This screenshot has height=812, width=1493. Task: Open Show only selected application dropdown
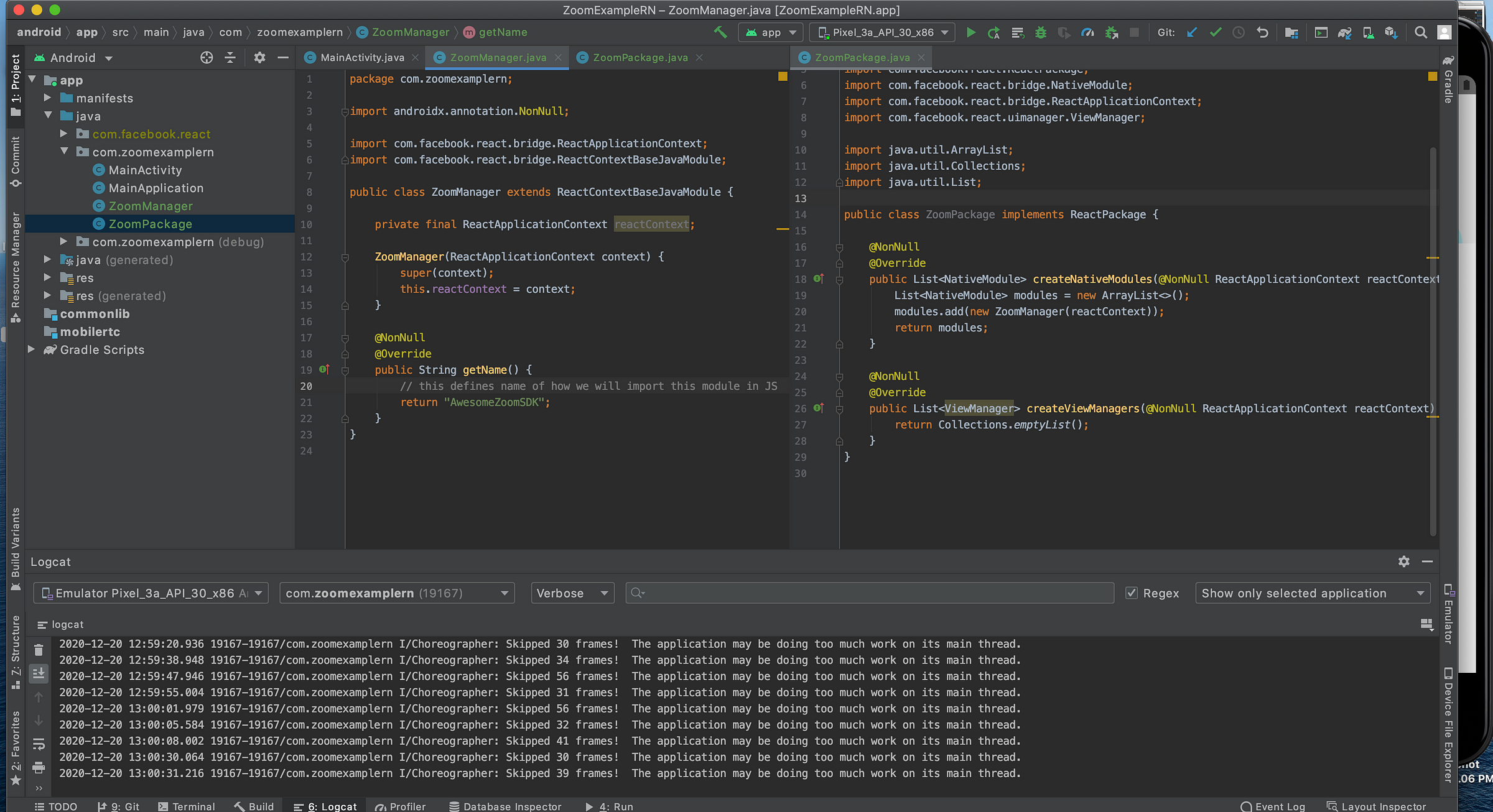pos(1313,593)
